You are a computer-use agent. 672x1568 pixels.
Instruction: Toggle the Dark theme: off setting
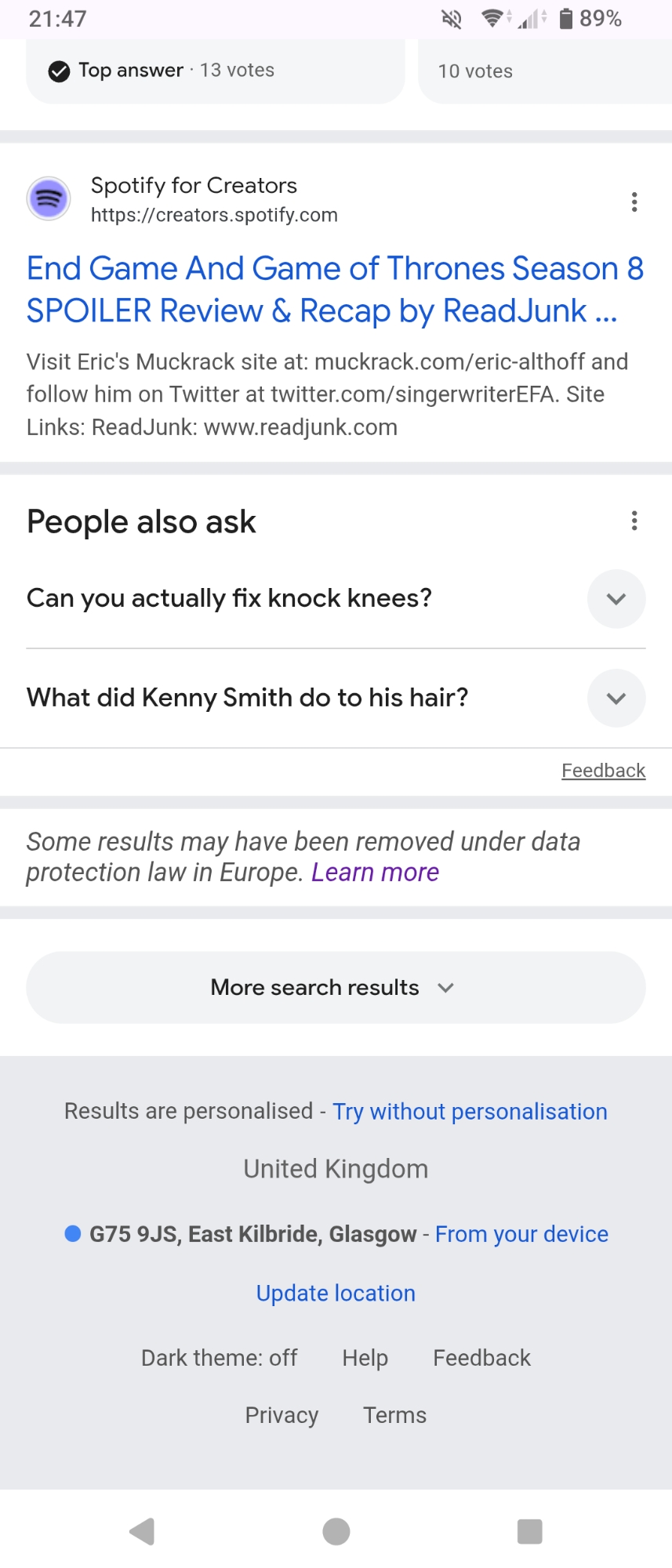(219, 1358)
